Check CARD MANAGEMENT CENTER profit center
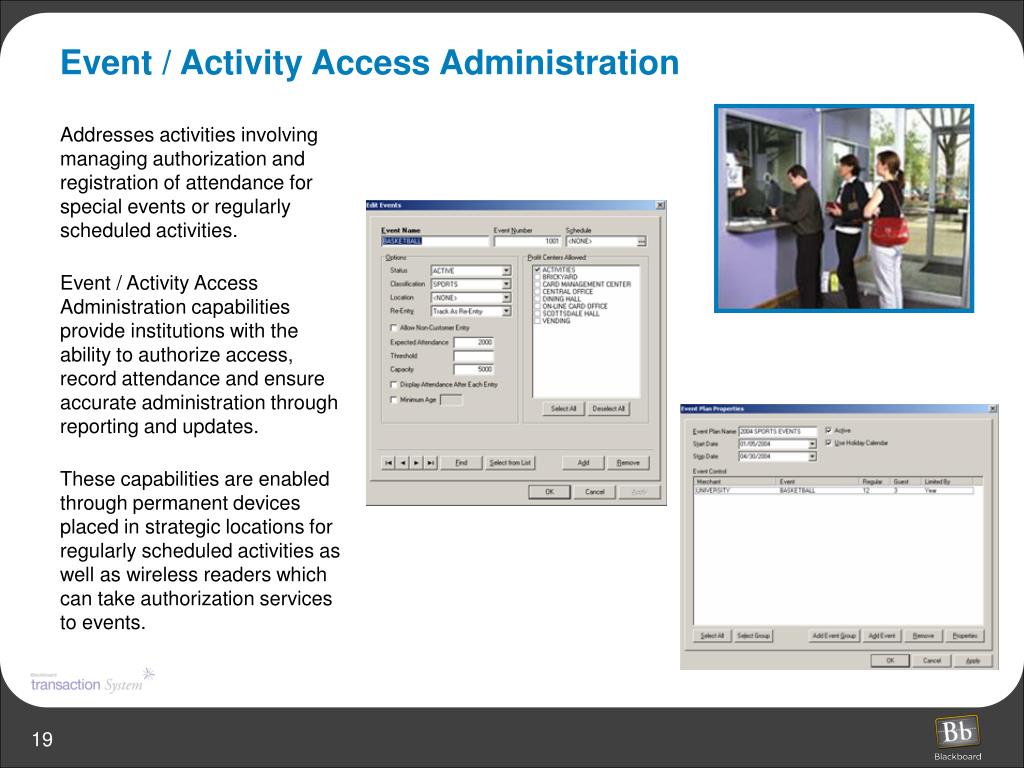The height and width of the screenshot is (768, 1024). [537, 284]
